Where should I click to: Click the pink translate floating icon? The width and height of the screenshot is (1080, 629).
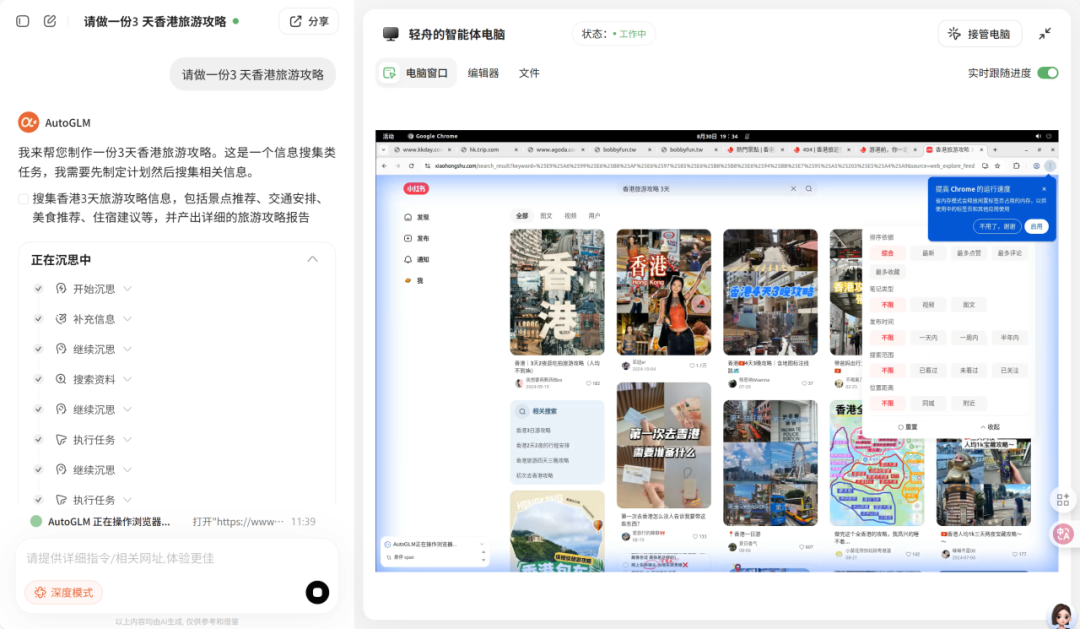(1063, 533)
